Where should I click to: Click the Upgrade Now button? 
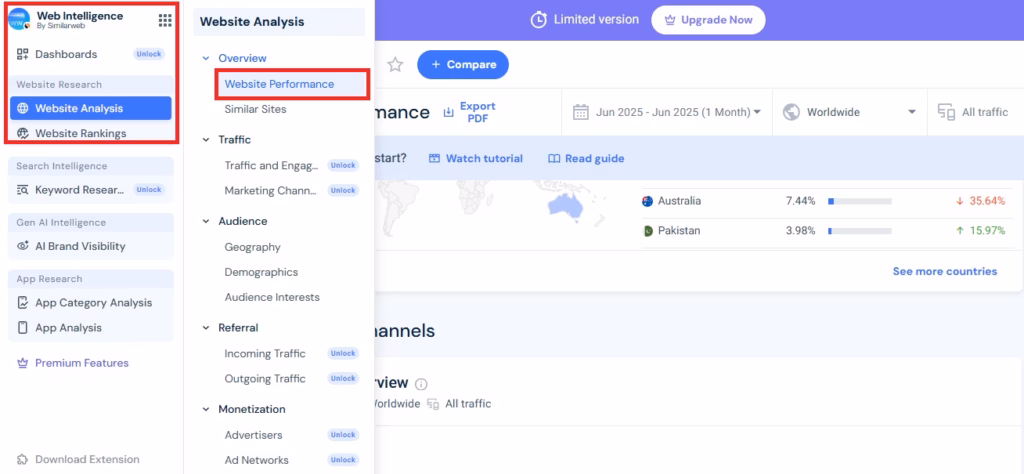708,20
